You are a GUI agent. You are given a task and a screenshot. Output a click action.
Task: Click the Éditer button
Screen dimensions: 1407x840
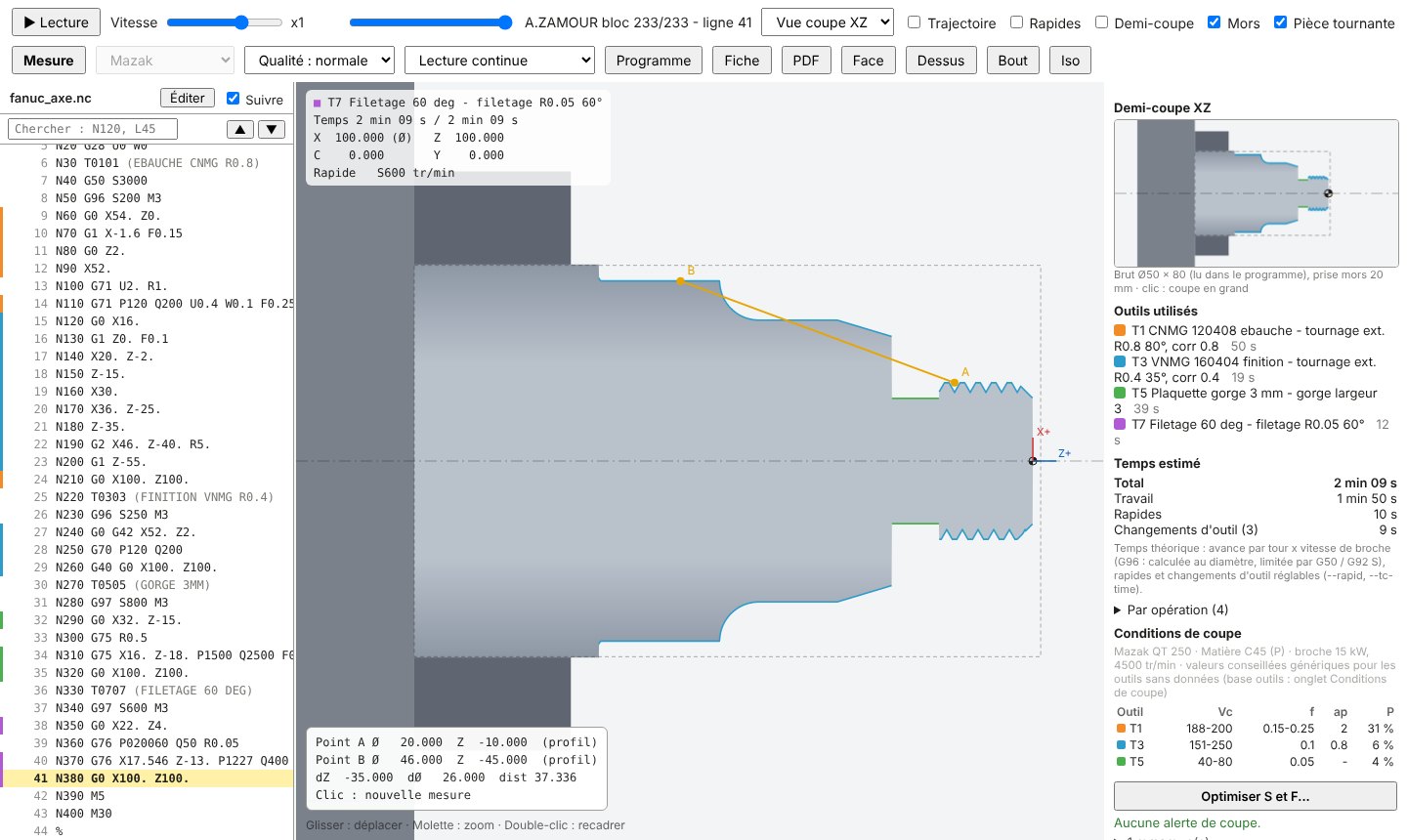(188, 98)
